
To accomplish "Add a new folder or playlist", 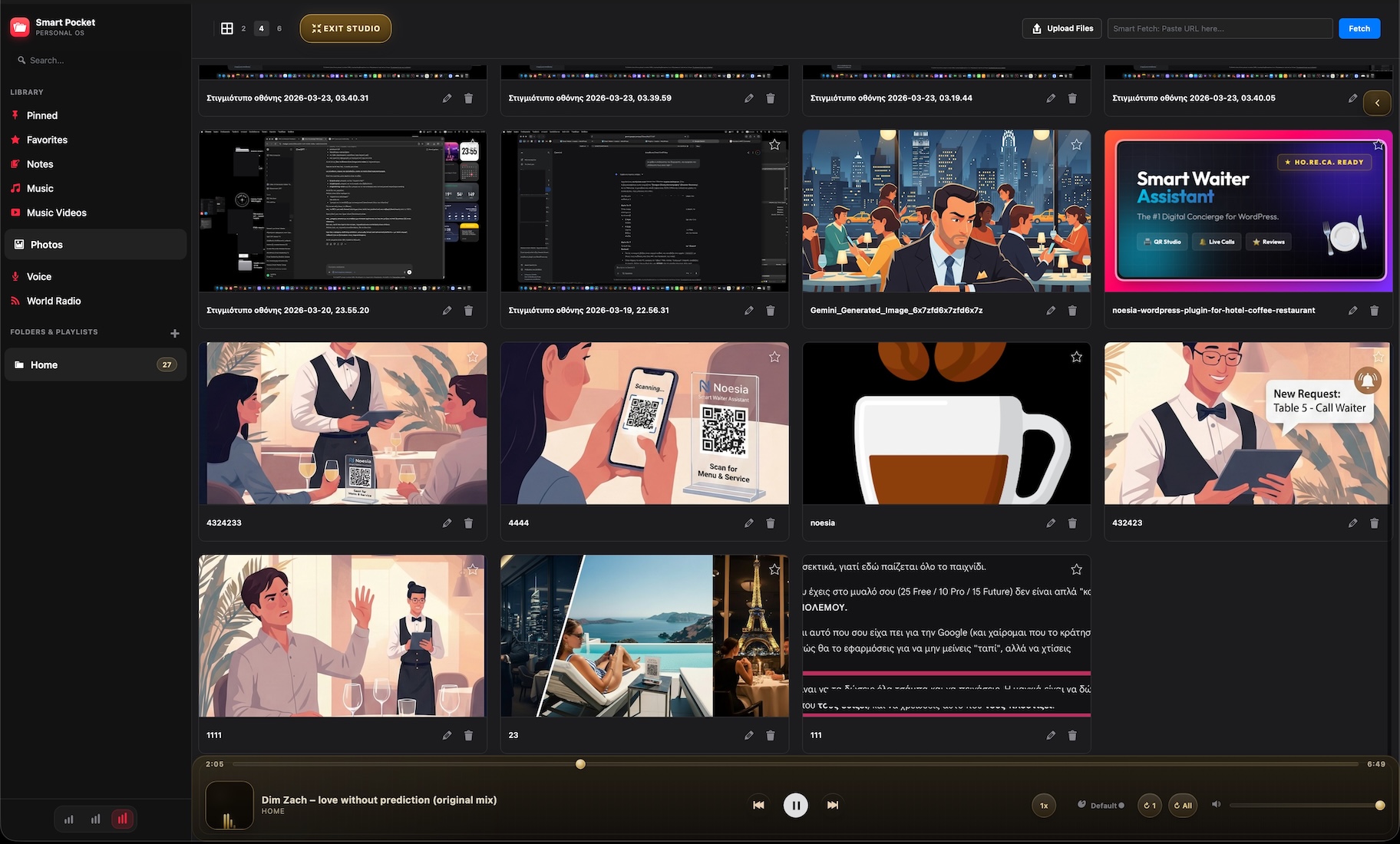I will click(175, 333).
